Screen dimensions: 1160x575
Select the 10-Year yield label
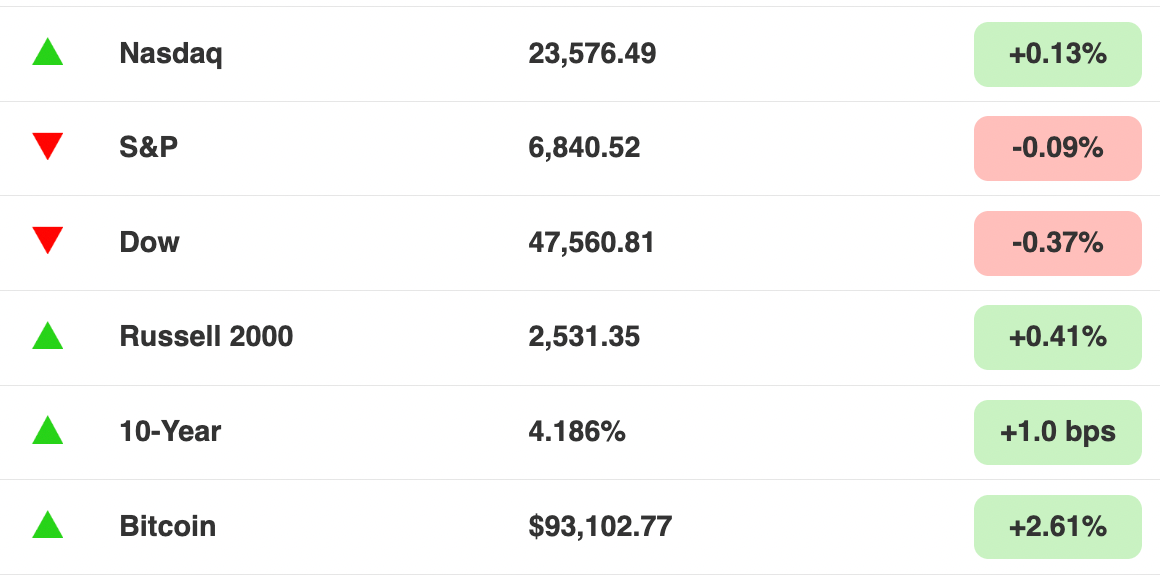[170, 431]
